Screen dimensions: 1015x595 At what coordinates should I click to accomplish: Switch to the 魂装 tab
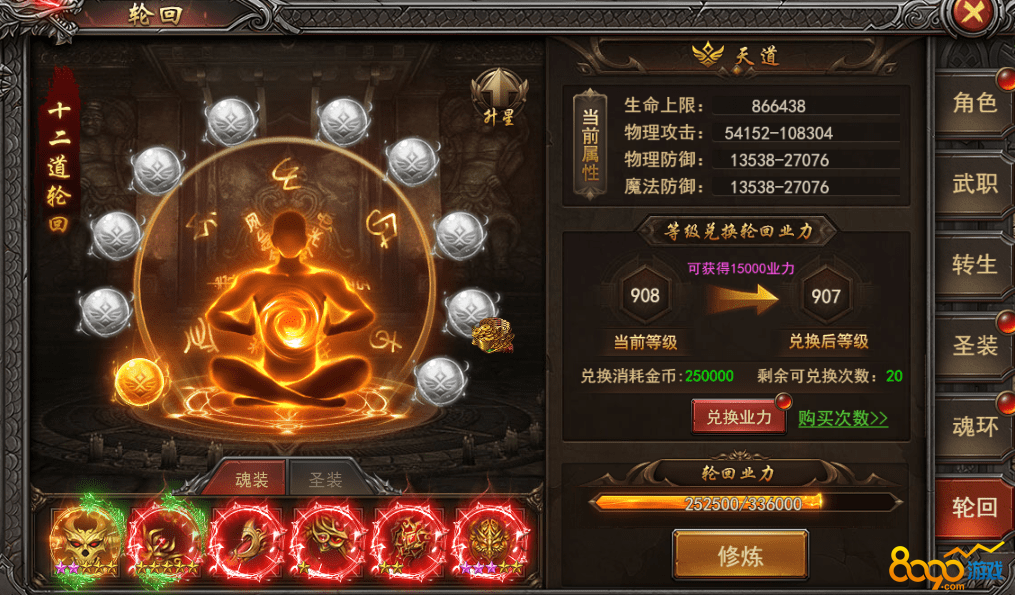[251, 480]
